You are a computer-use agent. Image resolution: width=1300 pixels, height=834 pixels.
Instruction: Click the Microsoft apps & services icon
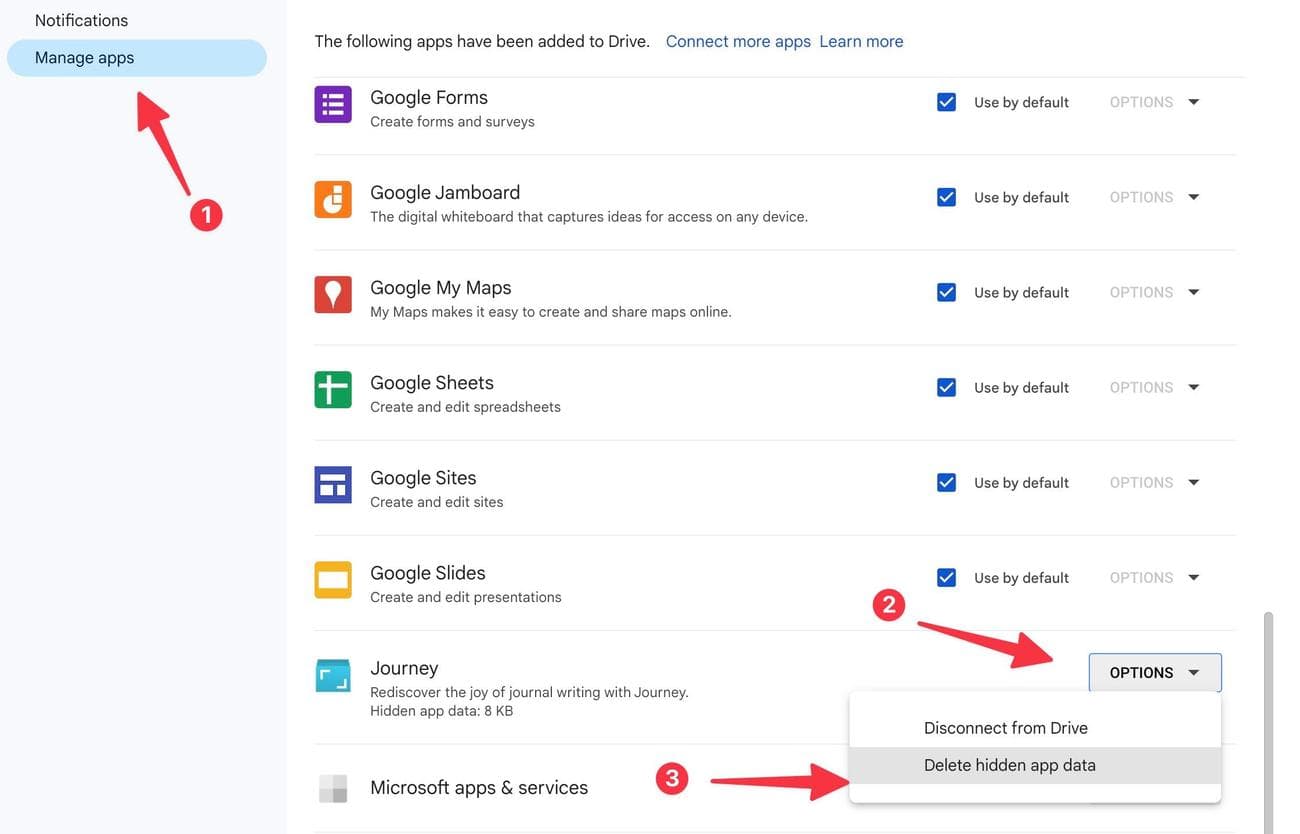pyautogui.click(x=332, y=788)
